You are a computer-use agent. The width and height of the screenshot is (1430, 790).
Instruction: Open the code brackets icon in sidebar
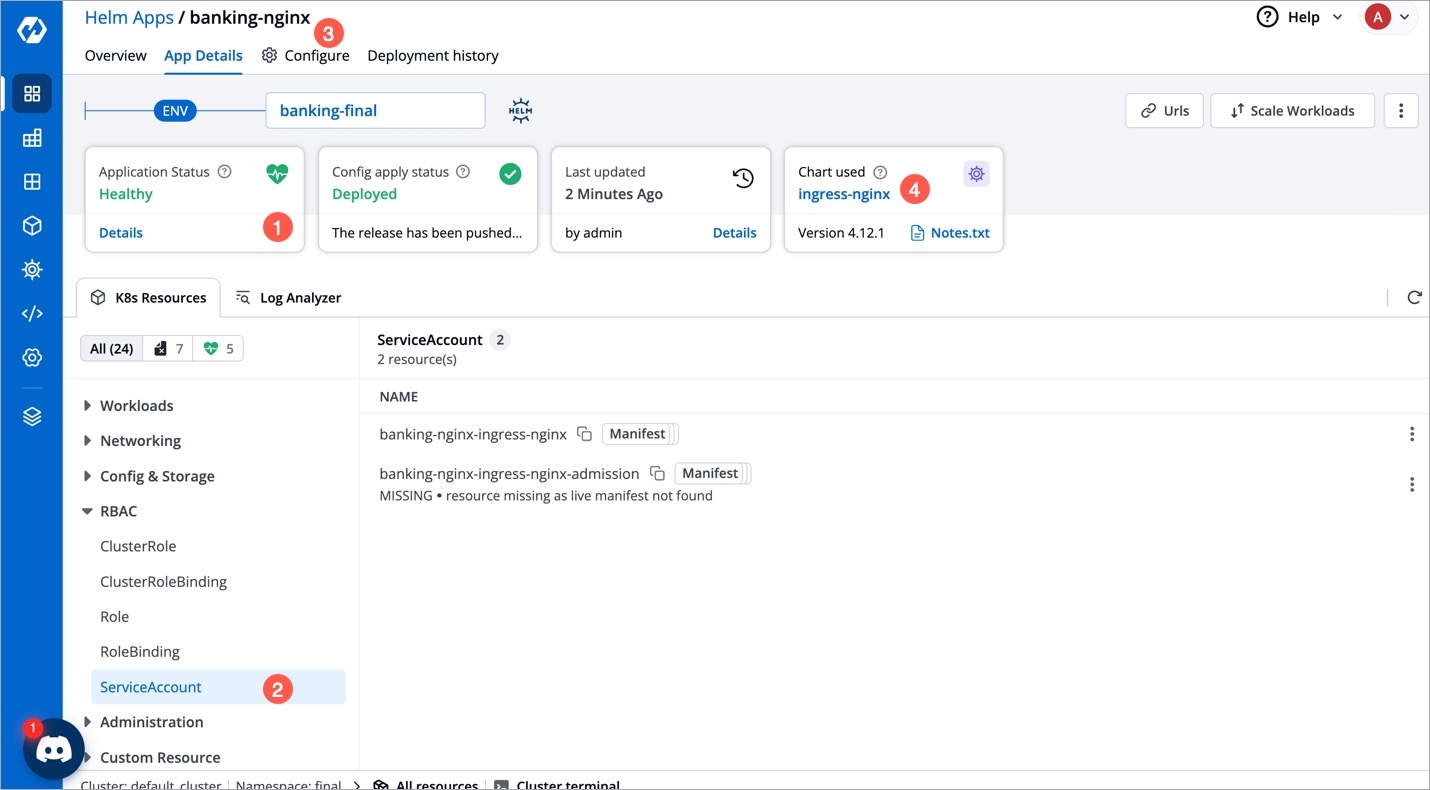click(x=32, y=314)
